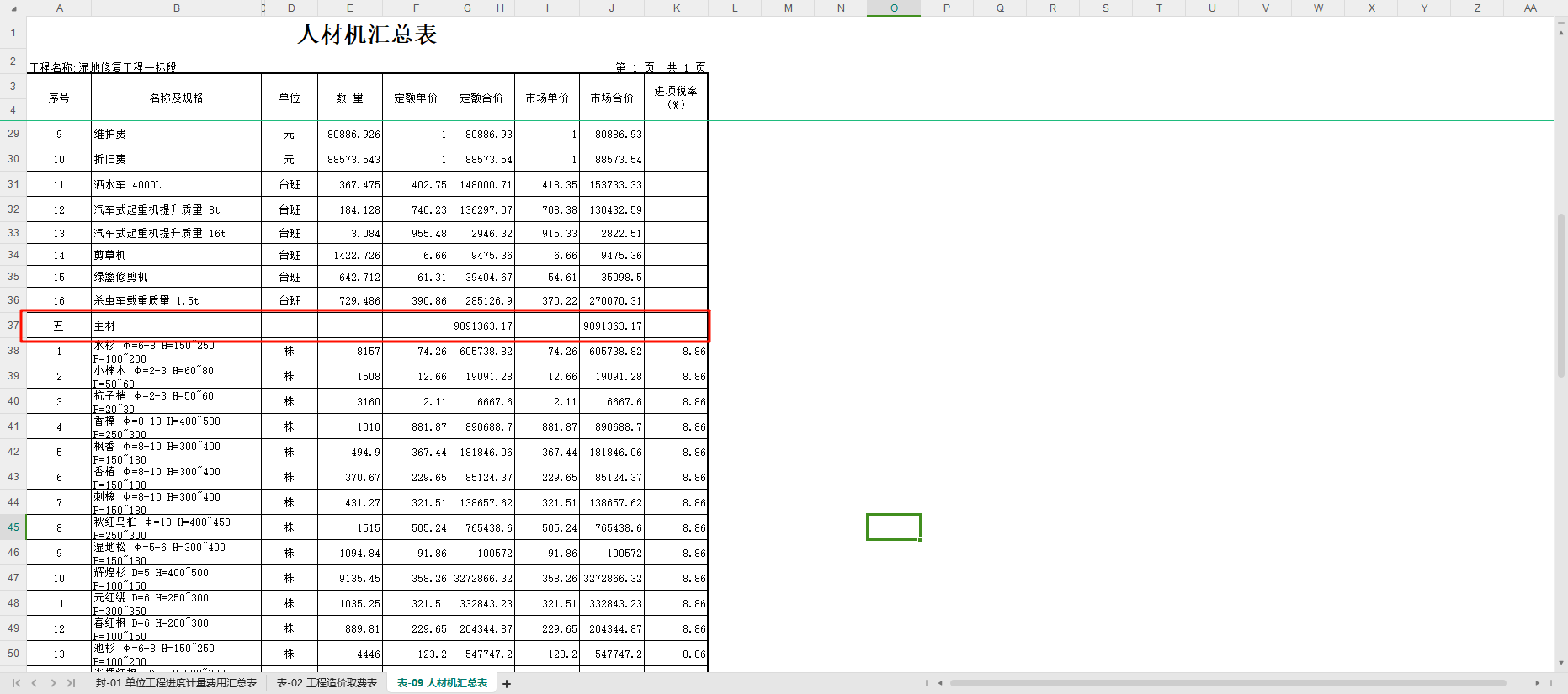Click the 折旧费 cell
The width and height of the screenshot is (1568, 694).
(x=177, y=159)
